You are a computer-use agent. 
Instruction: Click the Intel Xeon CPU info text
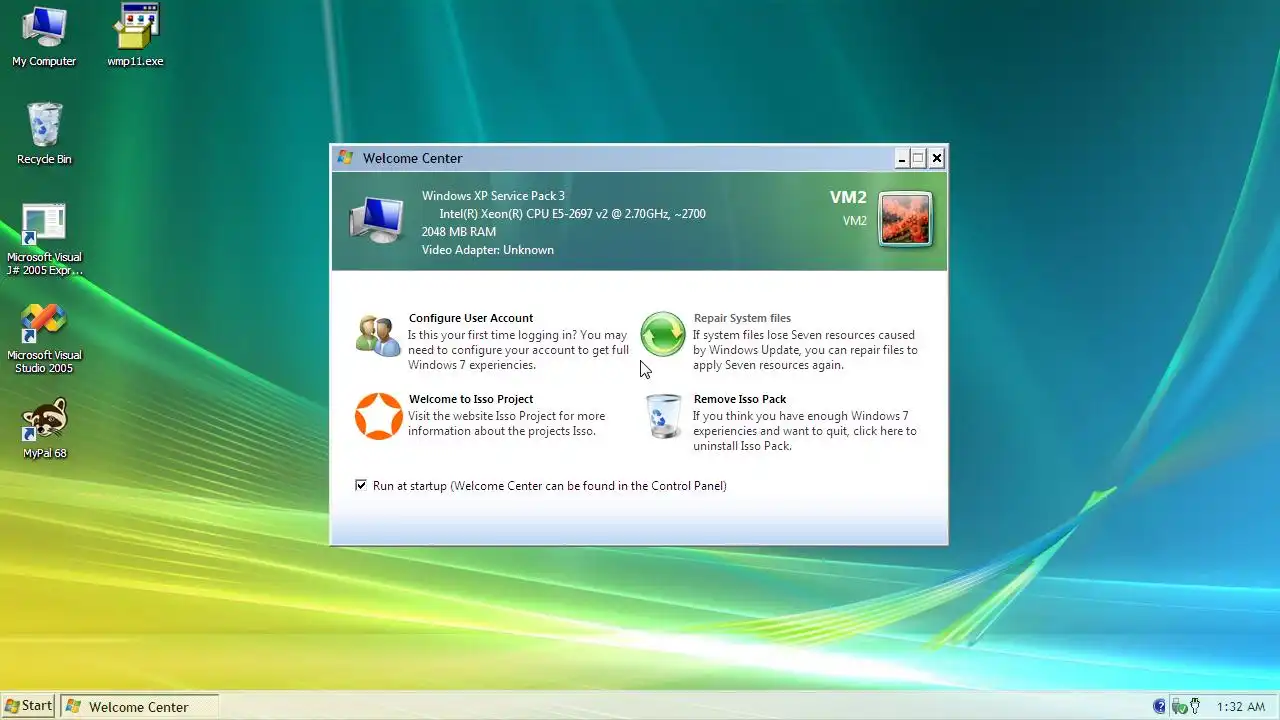click(573, 214)
